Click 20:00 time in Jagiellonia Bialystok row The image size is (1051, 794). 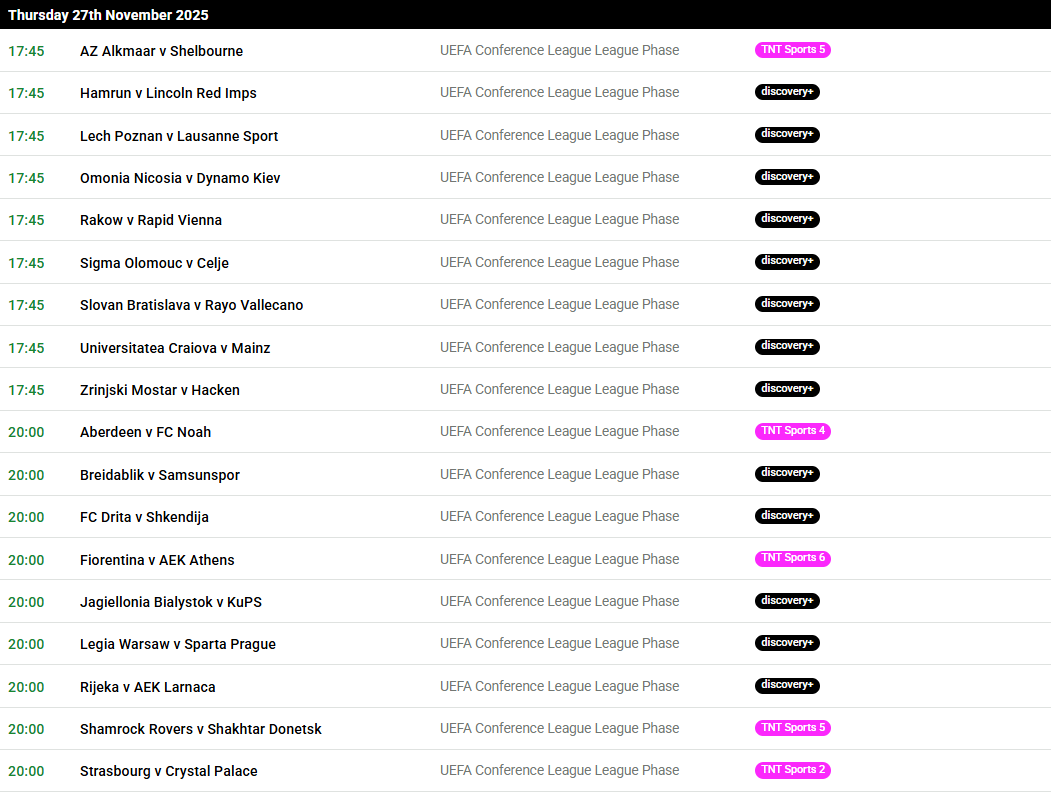tap(26, 602)
